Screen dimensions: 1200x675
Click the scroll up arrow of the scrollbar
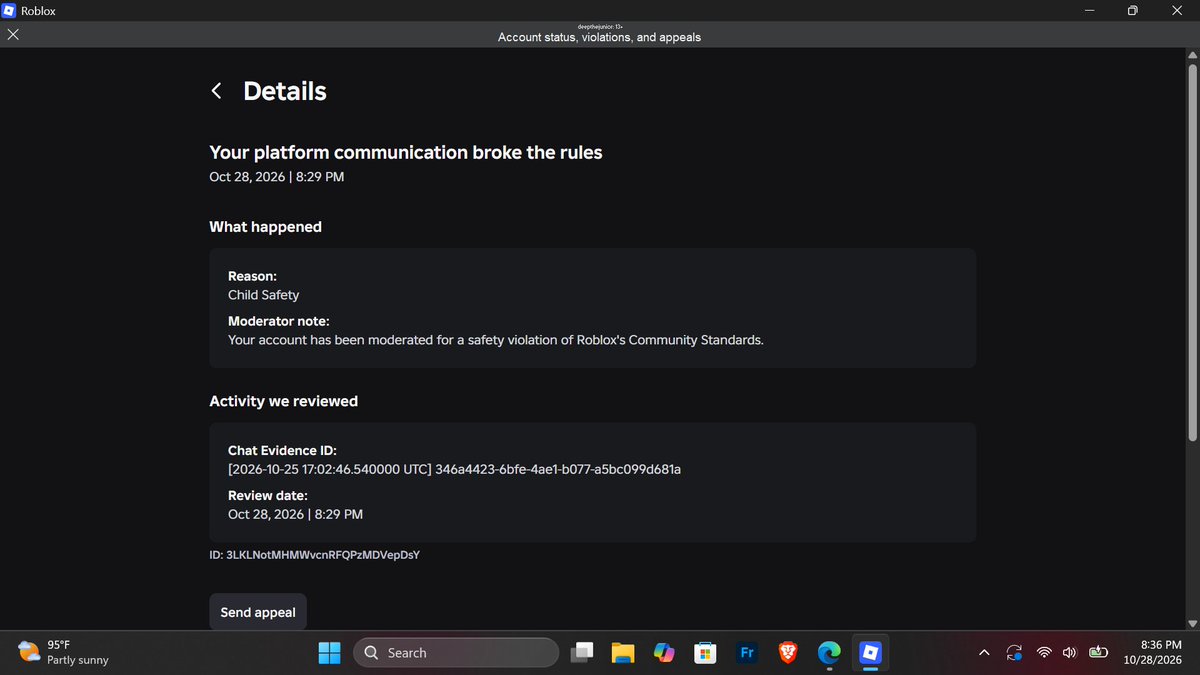[1192, 55]
